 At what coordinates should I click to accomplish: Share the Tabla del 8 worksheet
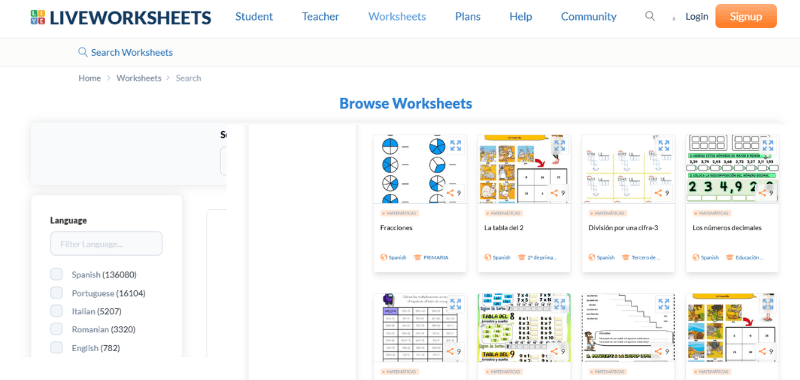[558, 351]
